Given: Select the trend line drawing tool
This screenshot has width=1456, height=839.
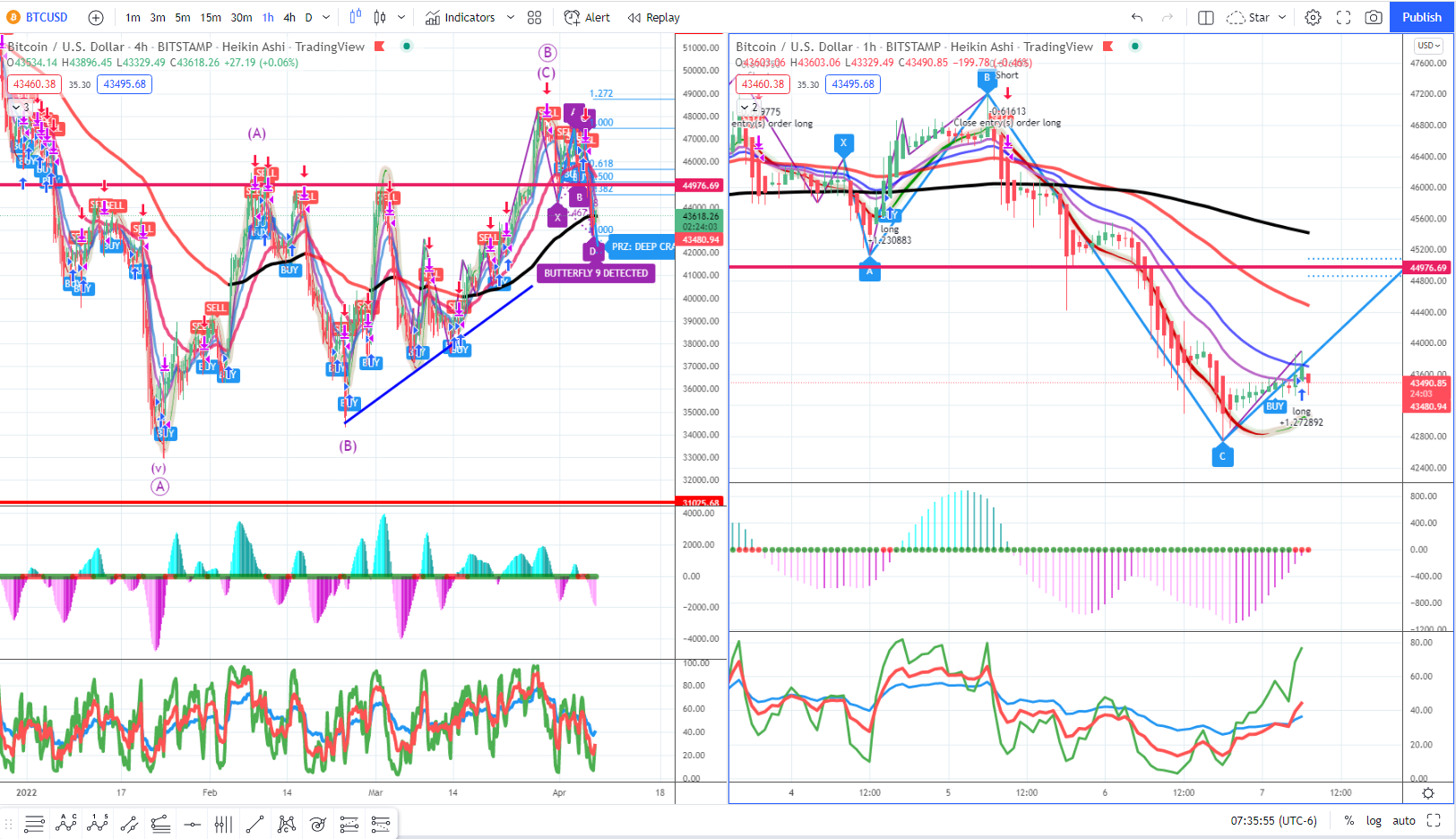Looking at the screenshot, I should click(x=254, y=824).
